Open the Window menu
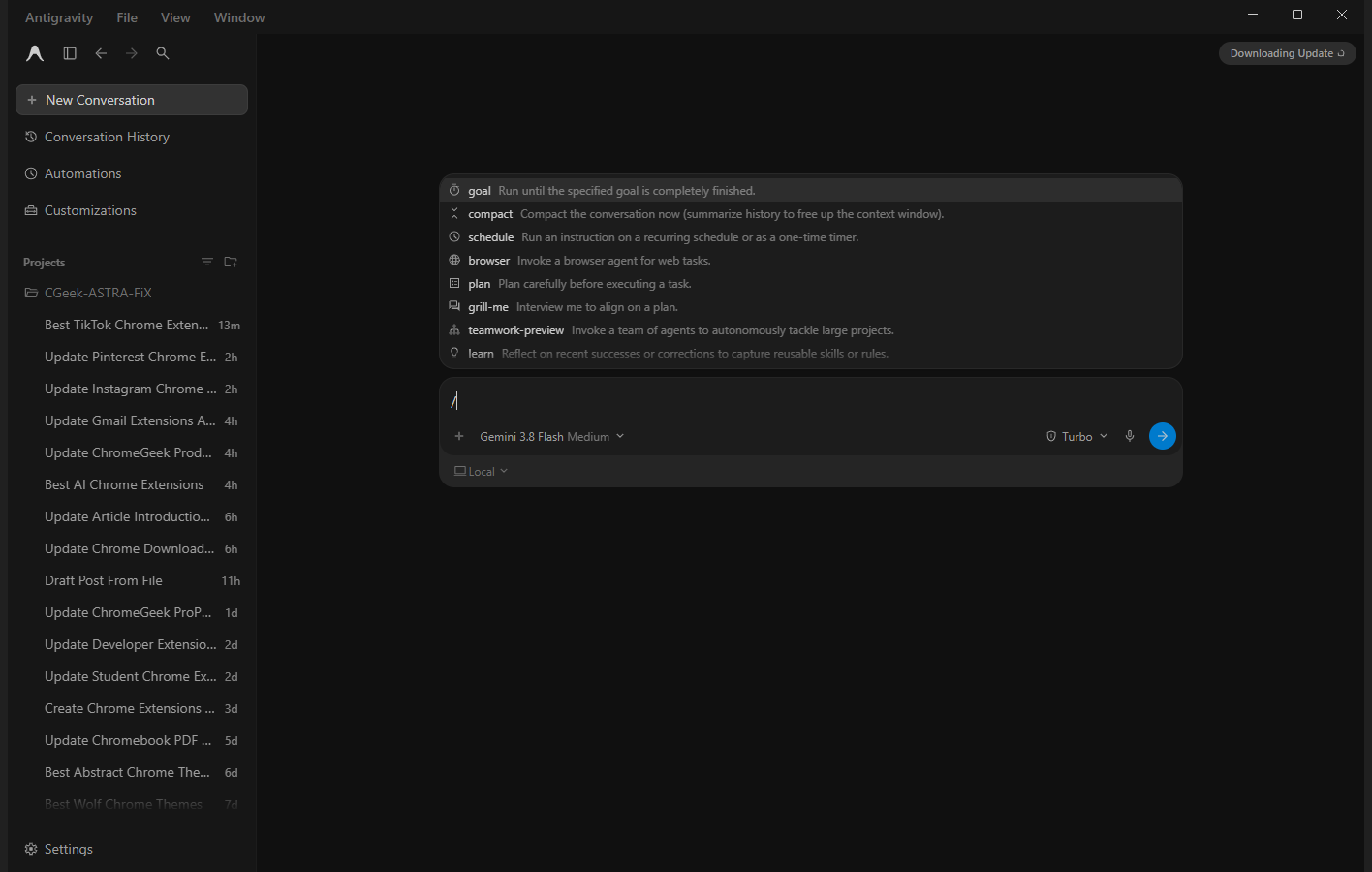This screenshot has height=872, width=1372. [239, 17]
